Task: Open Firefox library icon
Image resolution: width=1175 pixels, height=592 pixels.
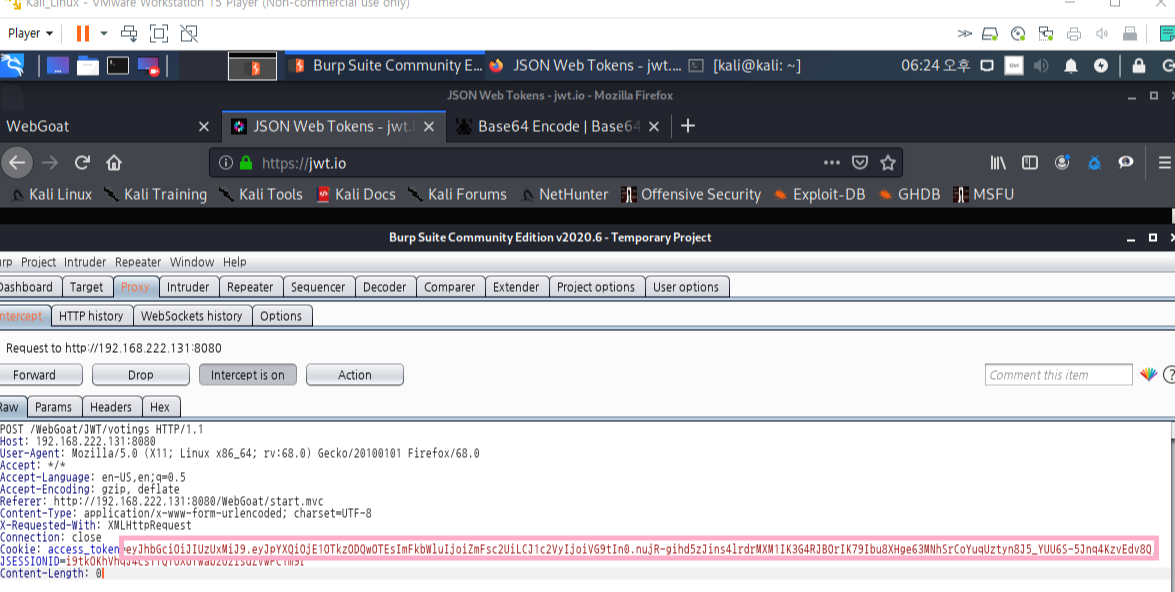Action: (997, 163)
